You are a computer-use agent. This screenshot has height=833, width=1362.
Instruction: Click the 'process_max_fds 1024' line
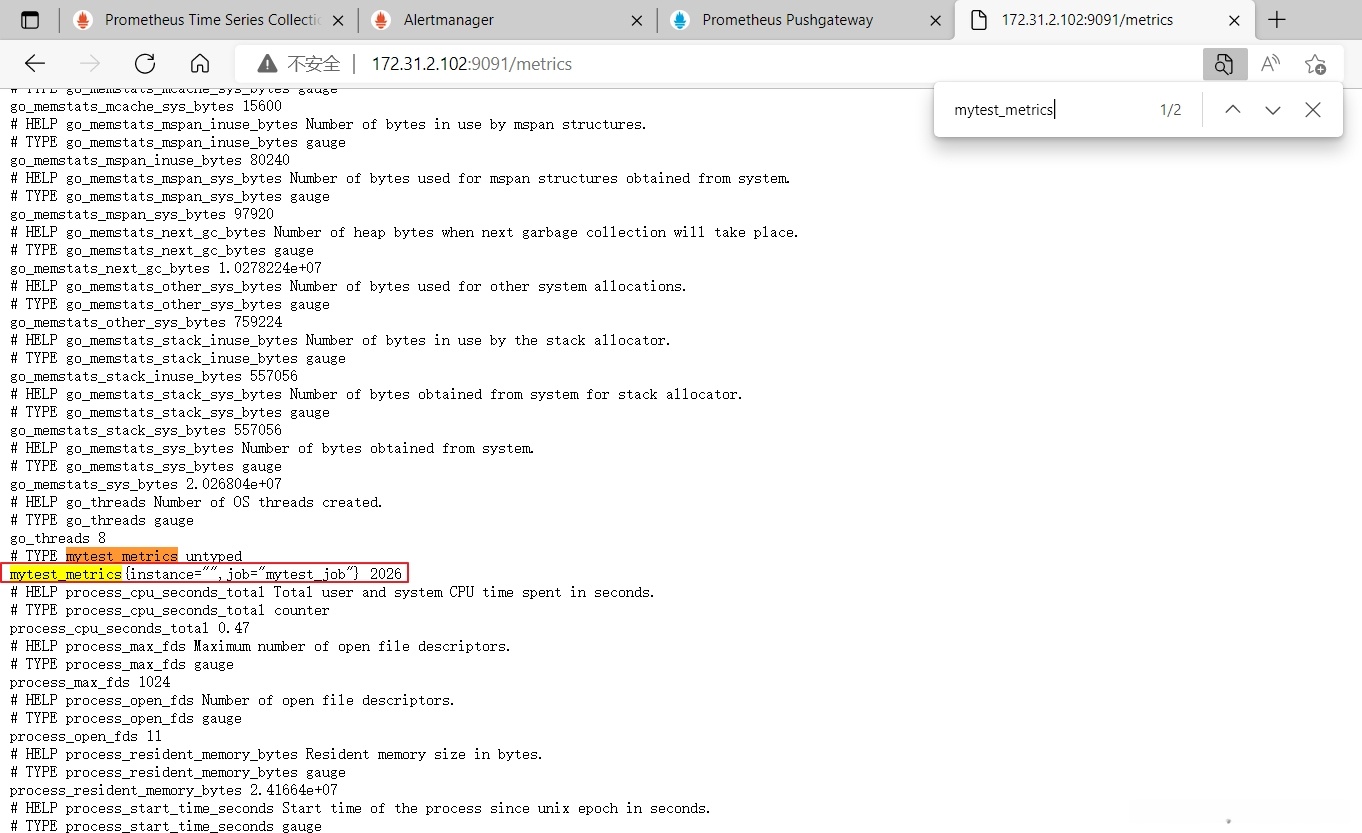[90, 682]
